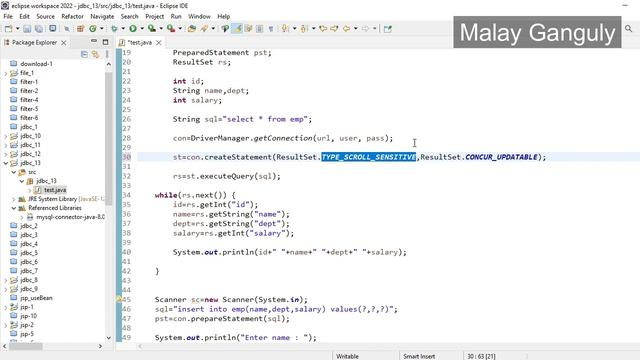The width and height of the screenshot is (640, 360).
Task: Collapse All in Package Explorer
Action: pos(84,54)
